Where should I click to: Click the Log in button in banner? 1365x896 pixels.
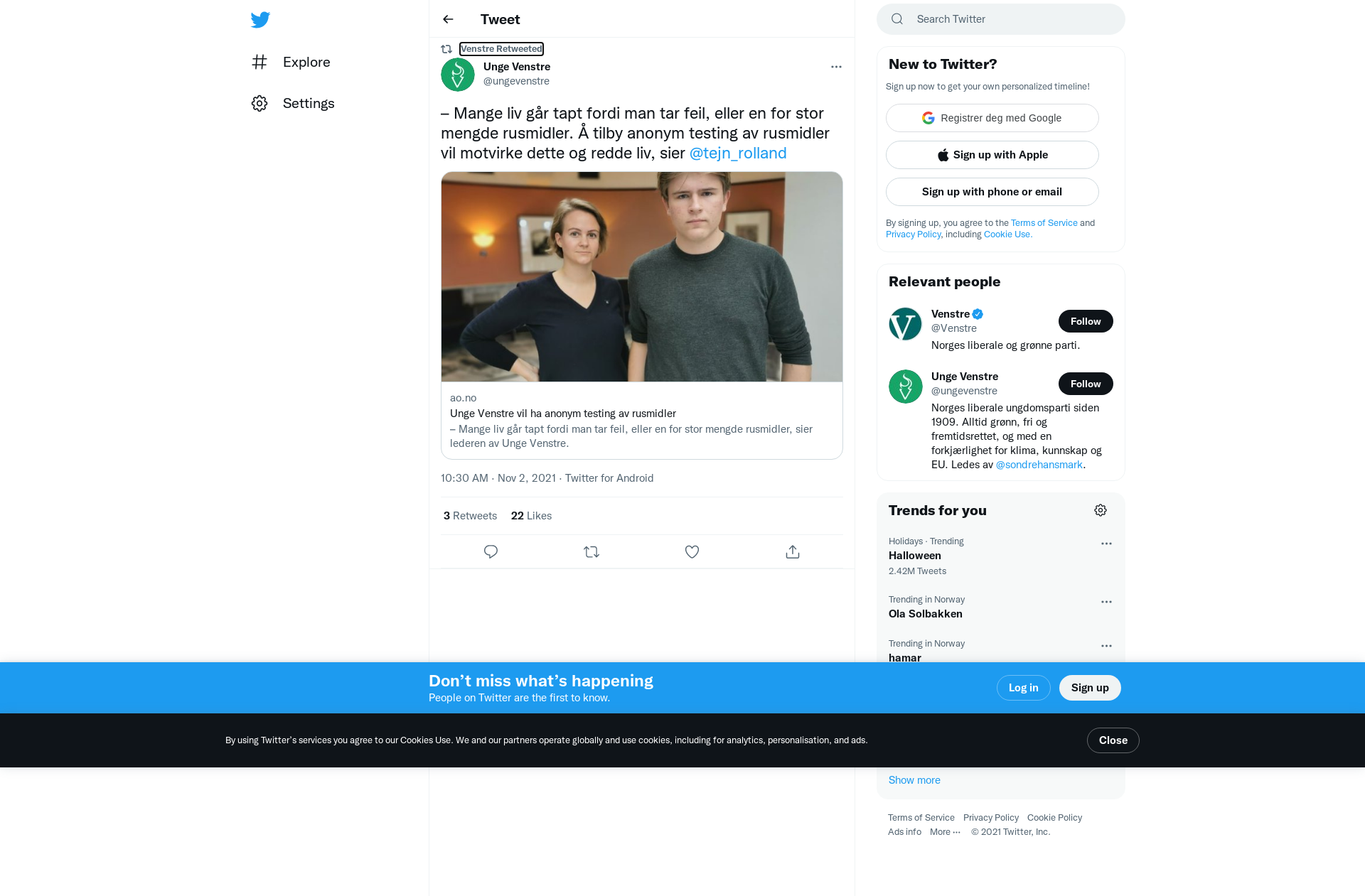tap(1024, 688)
